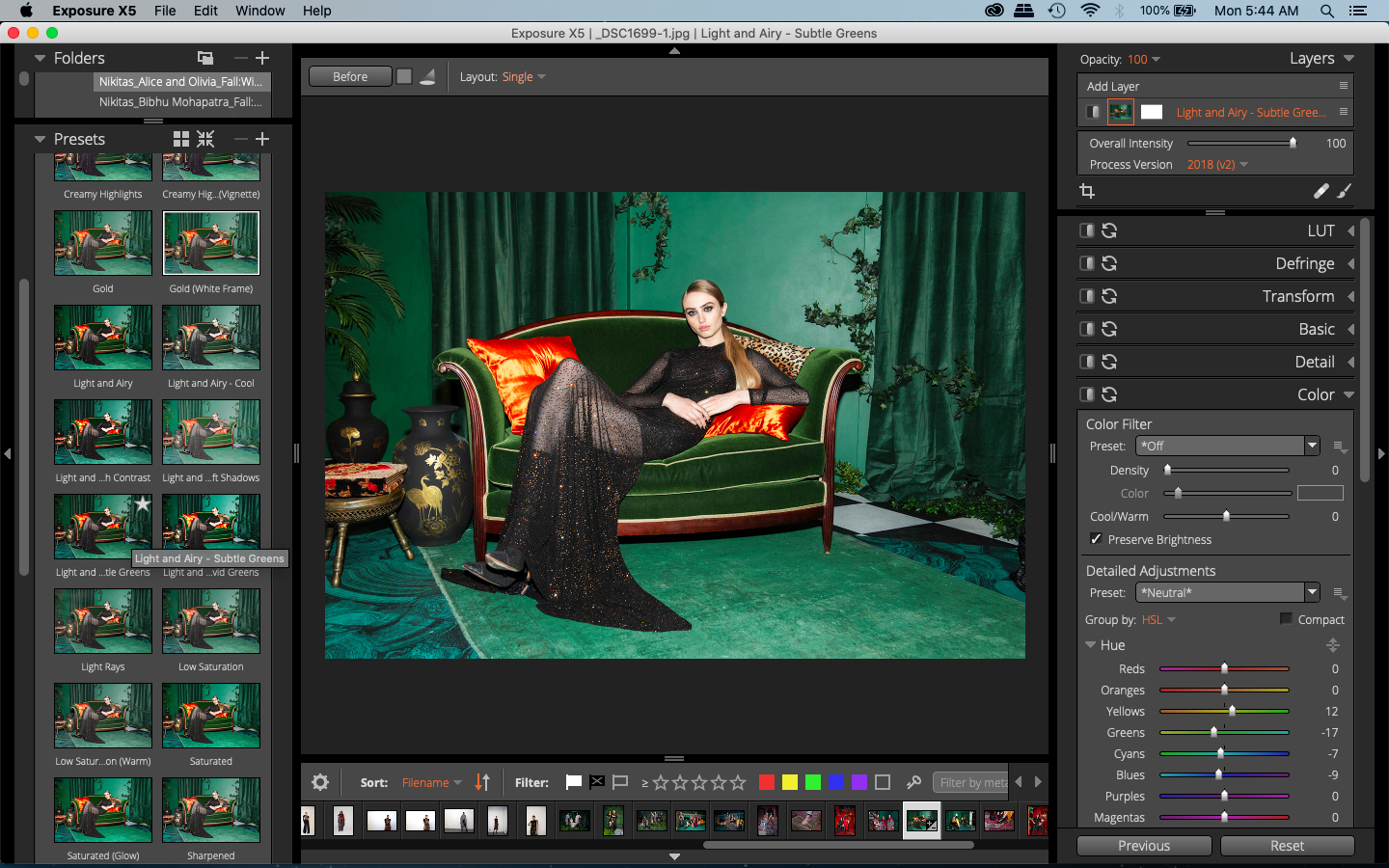Open the Edit menu
Viewport: 1389px width, 868px height.
point(205,11)
